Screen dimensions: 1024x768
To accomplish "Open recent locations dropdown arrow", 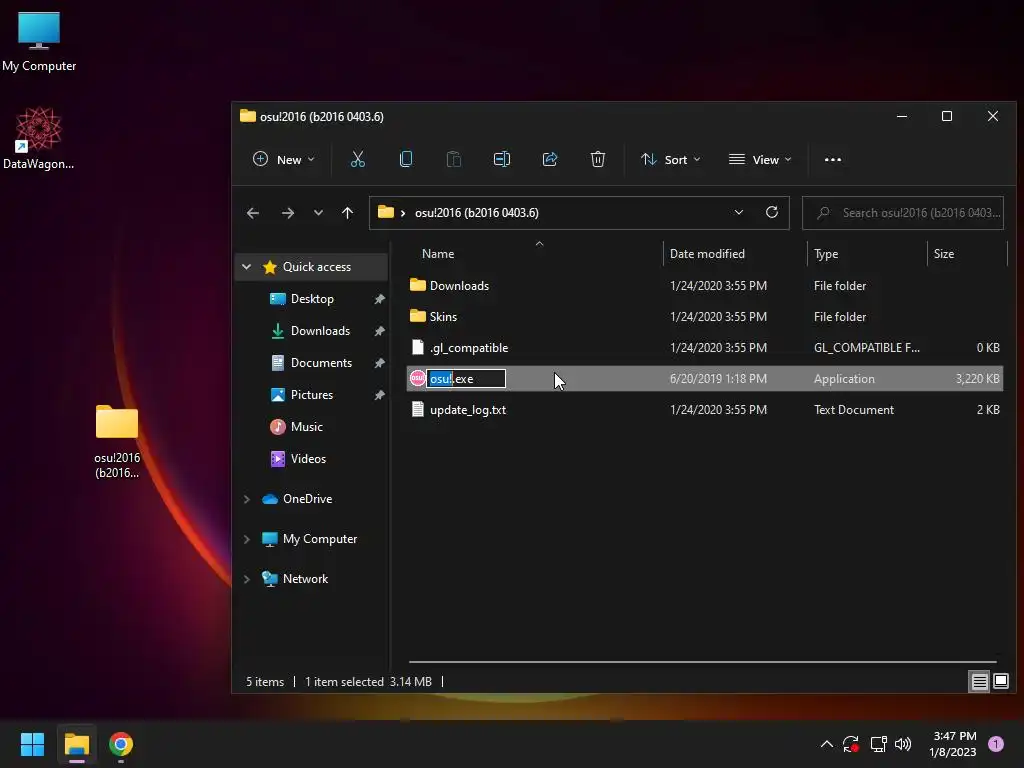I will 318,213.
